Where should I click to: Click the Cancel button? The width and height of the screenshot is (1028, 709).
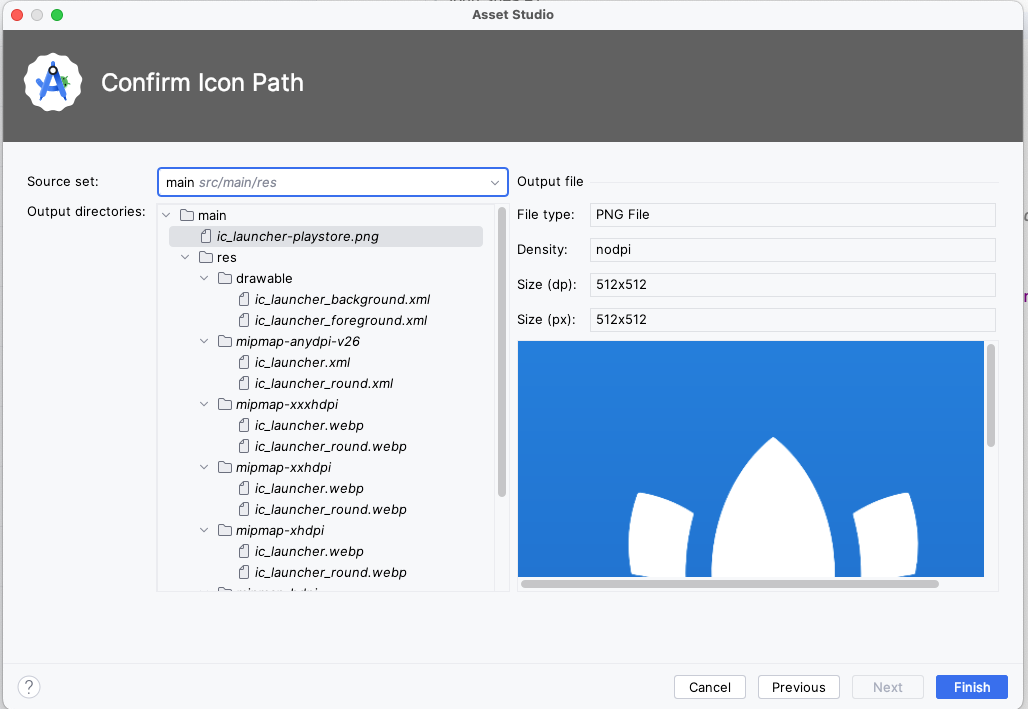coord(710,687)
